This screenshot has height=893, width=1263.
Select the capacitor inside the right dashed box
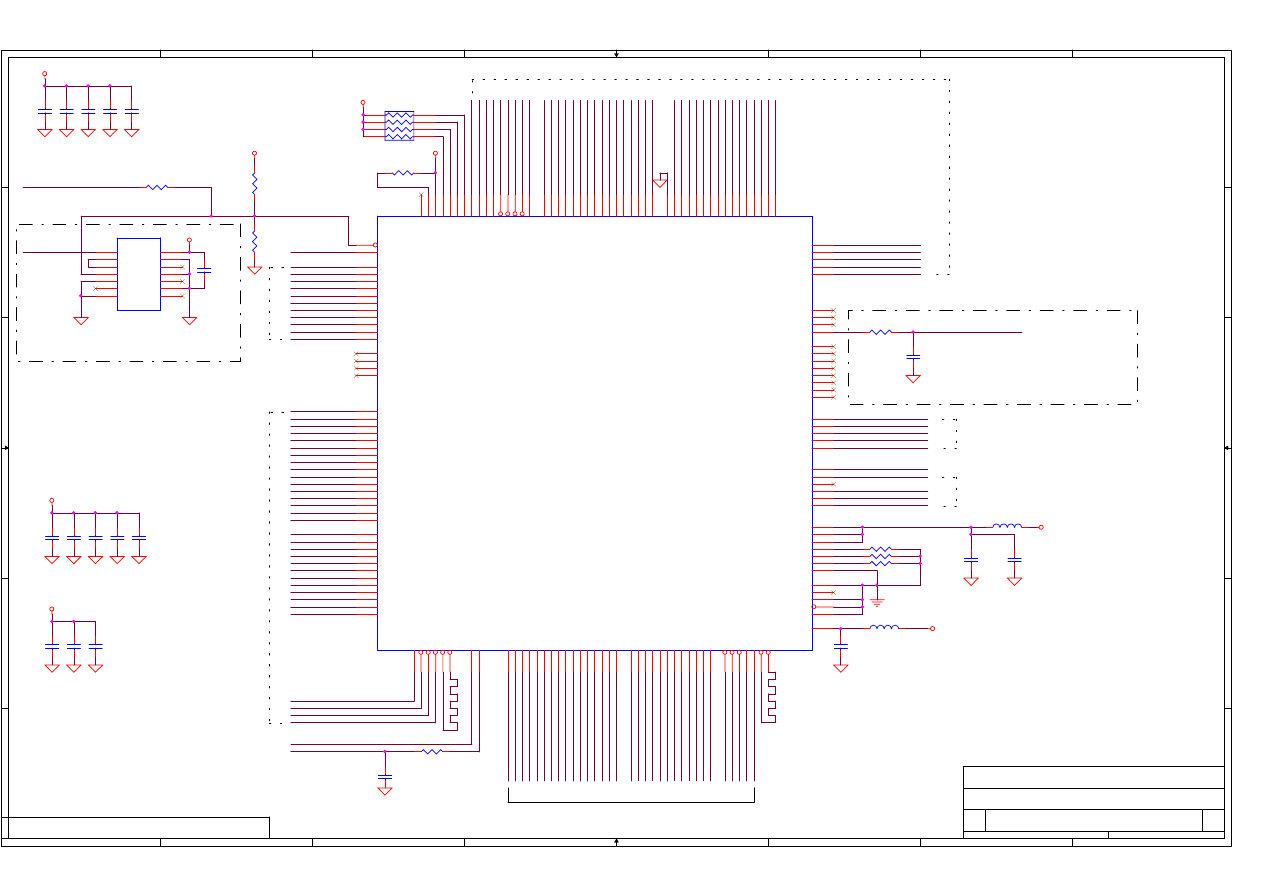point(913,356)
